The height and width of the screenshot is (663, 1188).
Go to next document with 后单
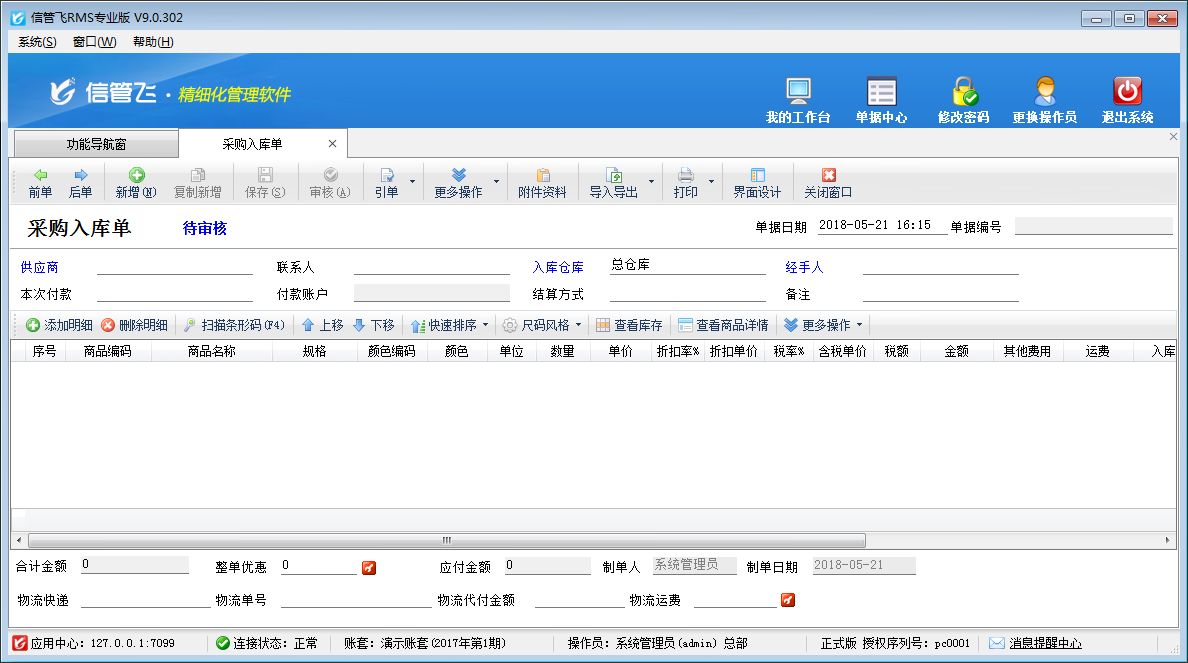(80, 183)
